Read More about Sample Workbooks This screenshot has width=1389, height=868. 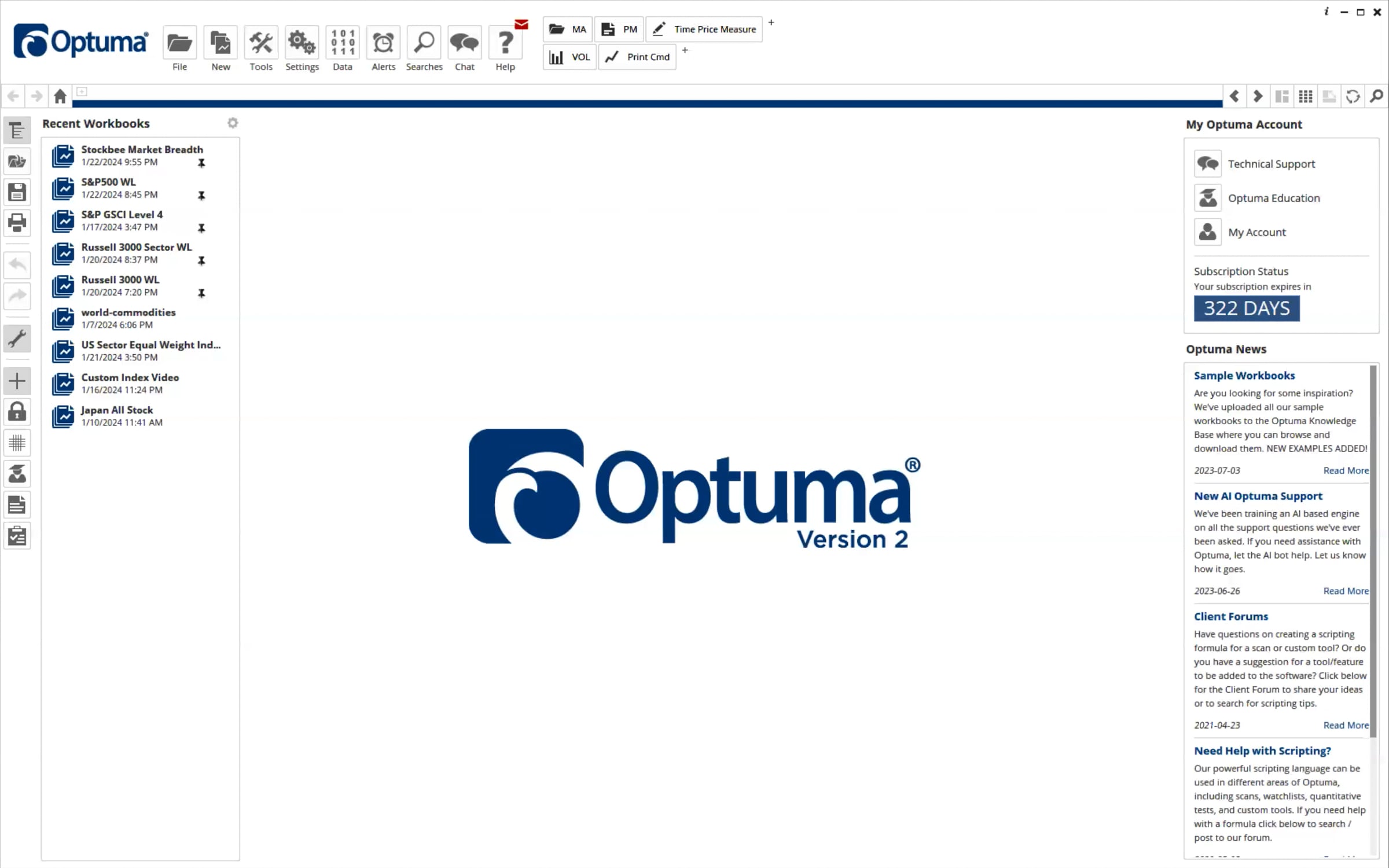pos(1346,470)
